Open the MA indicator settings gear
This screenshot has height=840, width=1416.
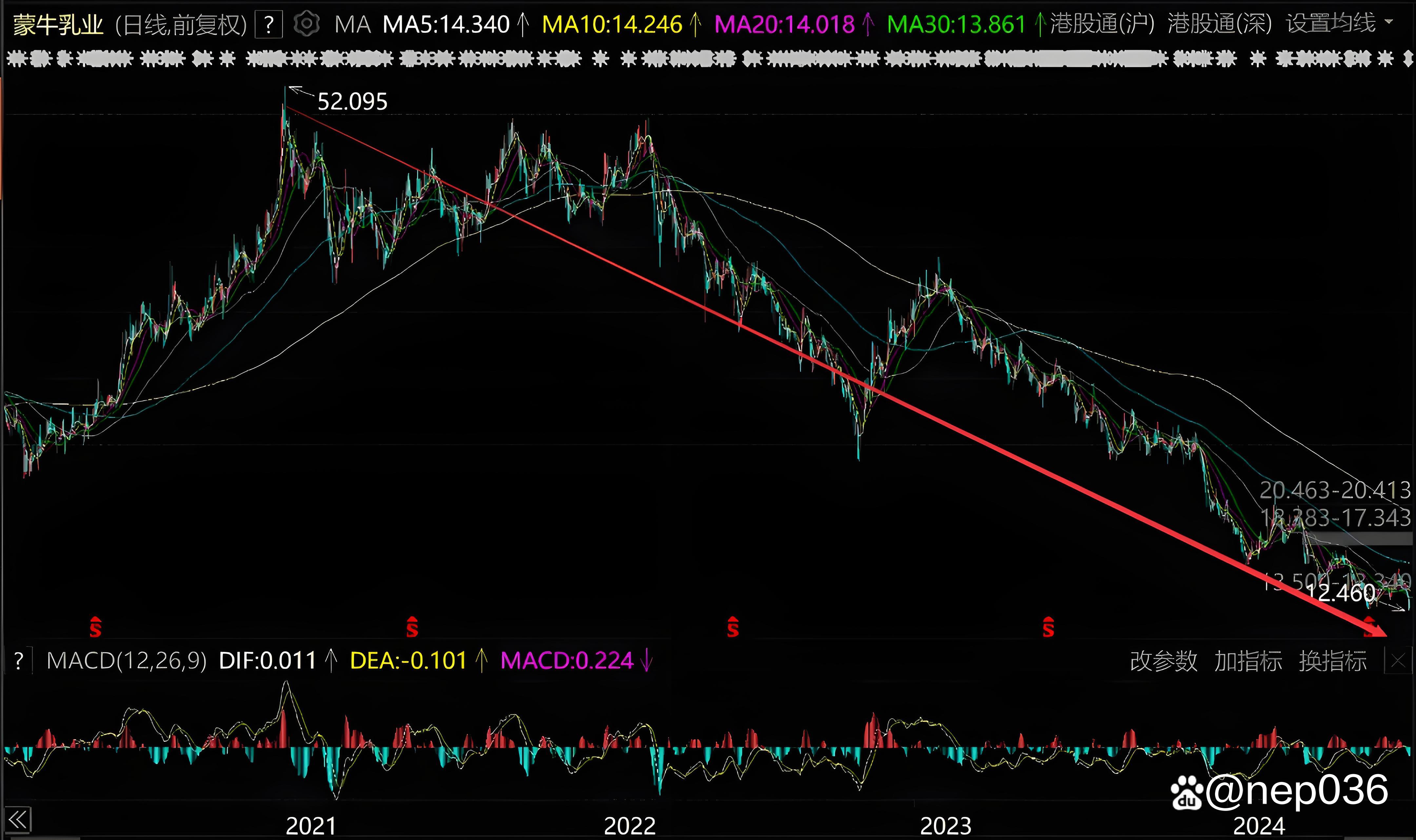pos(307,24)
